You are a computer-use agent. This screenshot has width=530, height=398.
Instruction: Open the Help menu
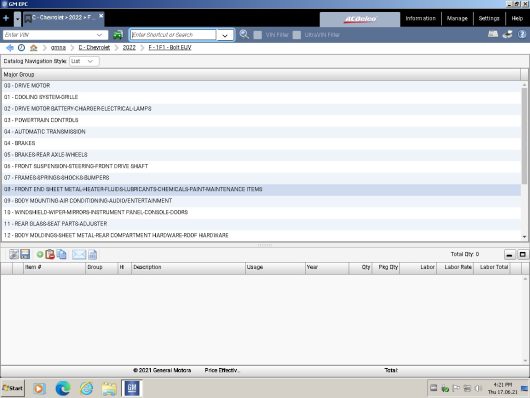pyautogui.click(x=517, y=19)
